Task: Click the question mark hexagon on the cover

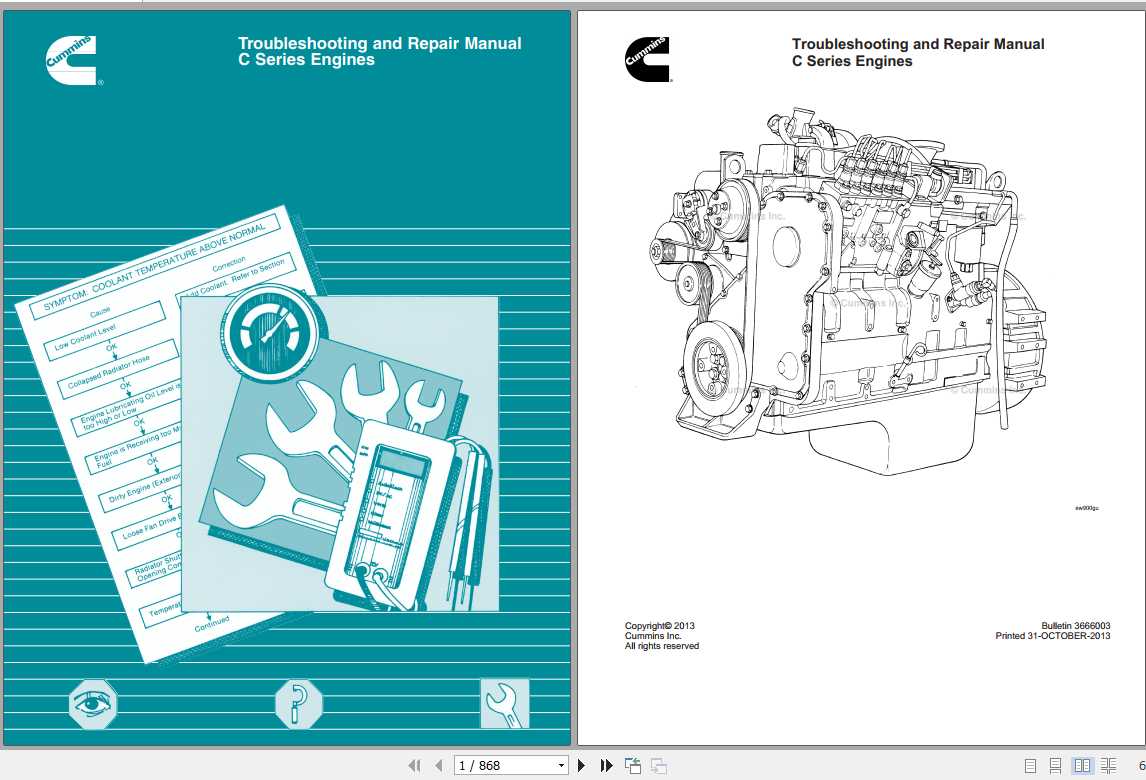Action: point(298,704)
